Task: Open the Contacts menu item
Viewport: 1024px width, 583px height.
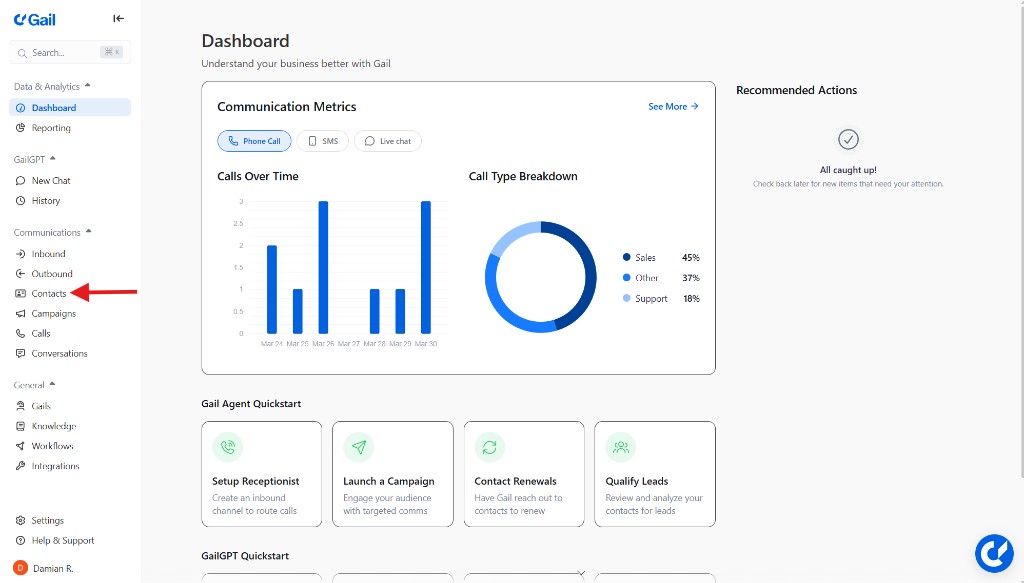Action: pos(48,293)
